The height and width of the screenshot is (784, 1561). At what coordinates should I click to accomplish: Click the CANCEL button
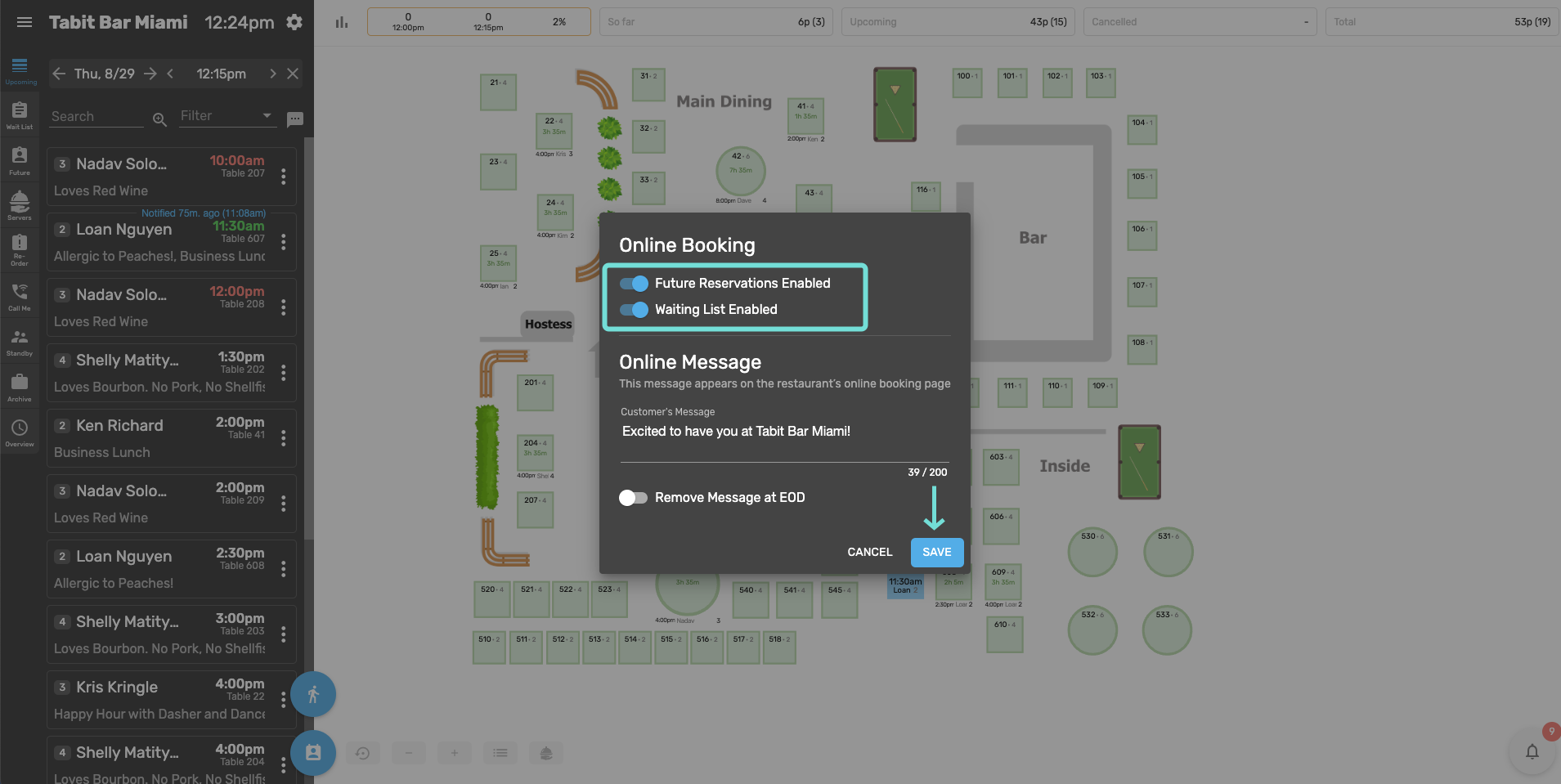[869, 553]
